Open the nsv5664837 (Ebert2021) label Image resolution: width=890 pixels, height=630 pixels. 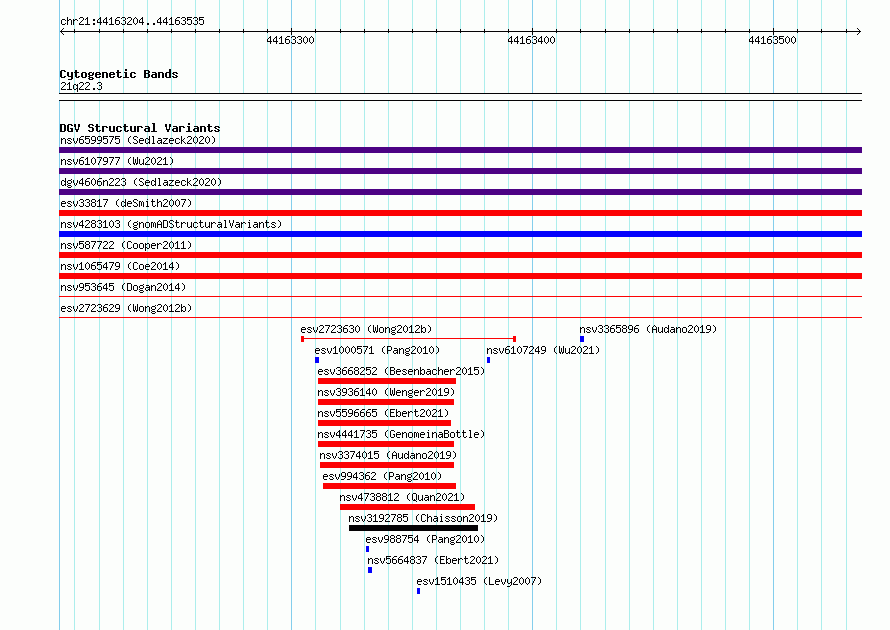pyautogui.click(x=433, y=560)
